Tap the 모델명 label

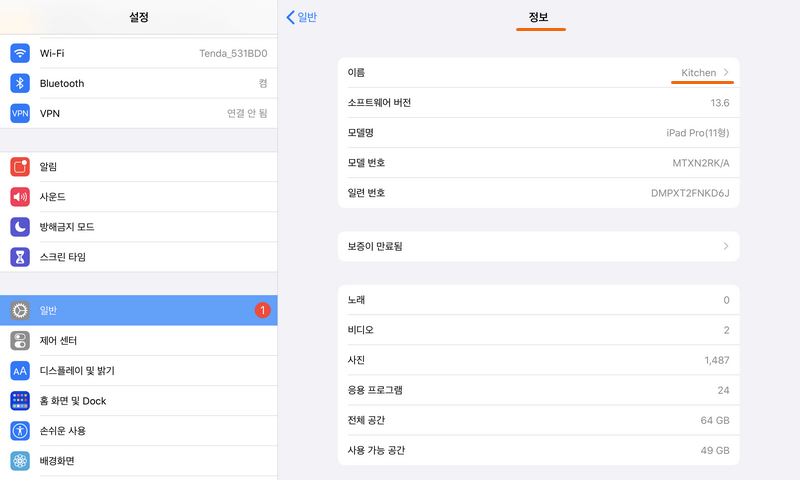(x=361, y=133)
